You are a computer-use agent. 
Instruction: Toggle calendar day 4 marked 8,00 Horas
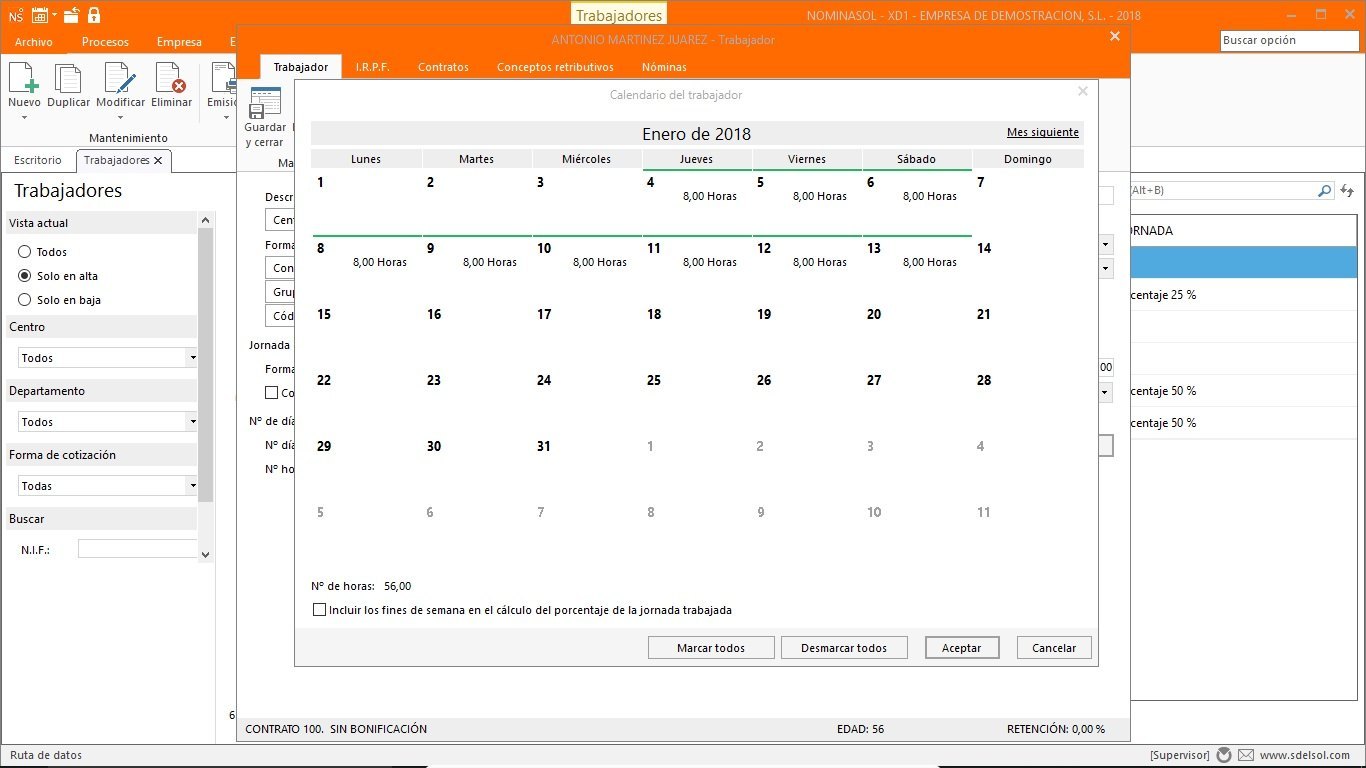696,202
